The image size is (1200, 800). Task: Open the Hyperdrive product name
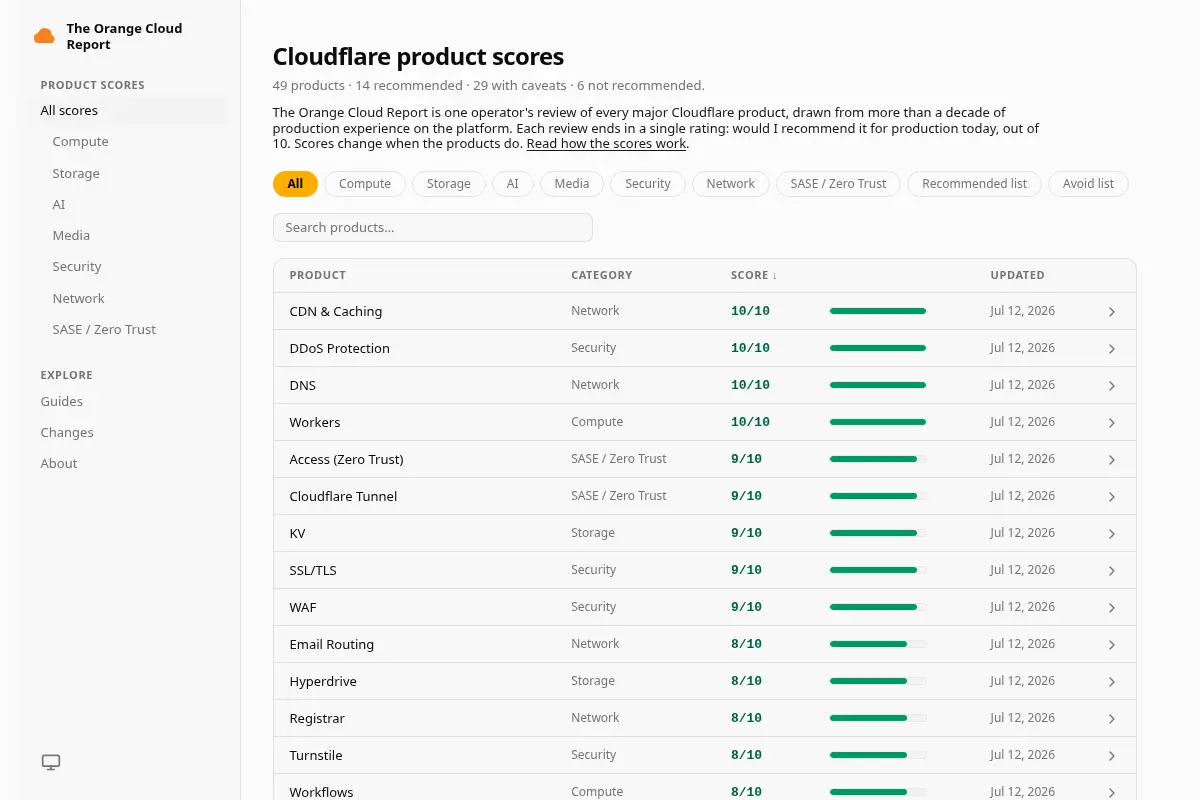coord(323,681)
